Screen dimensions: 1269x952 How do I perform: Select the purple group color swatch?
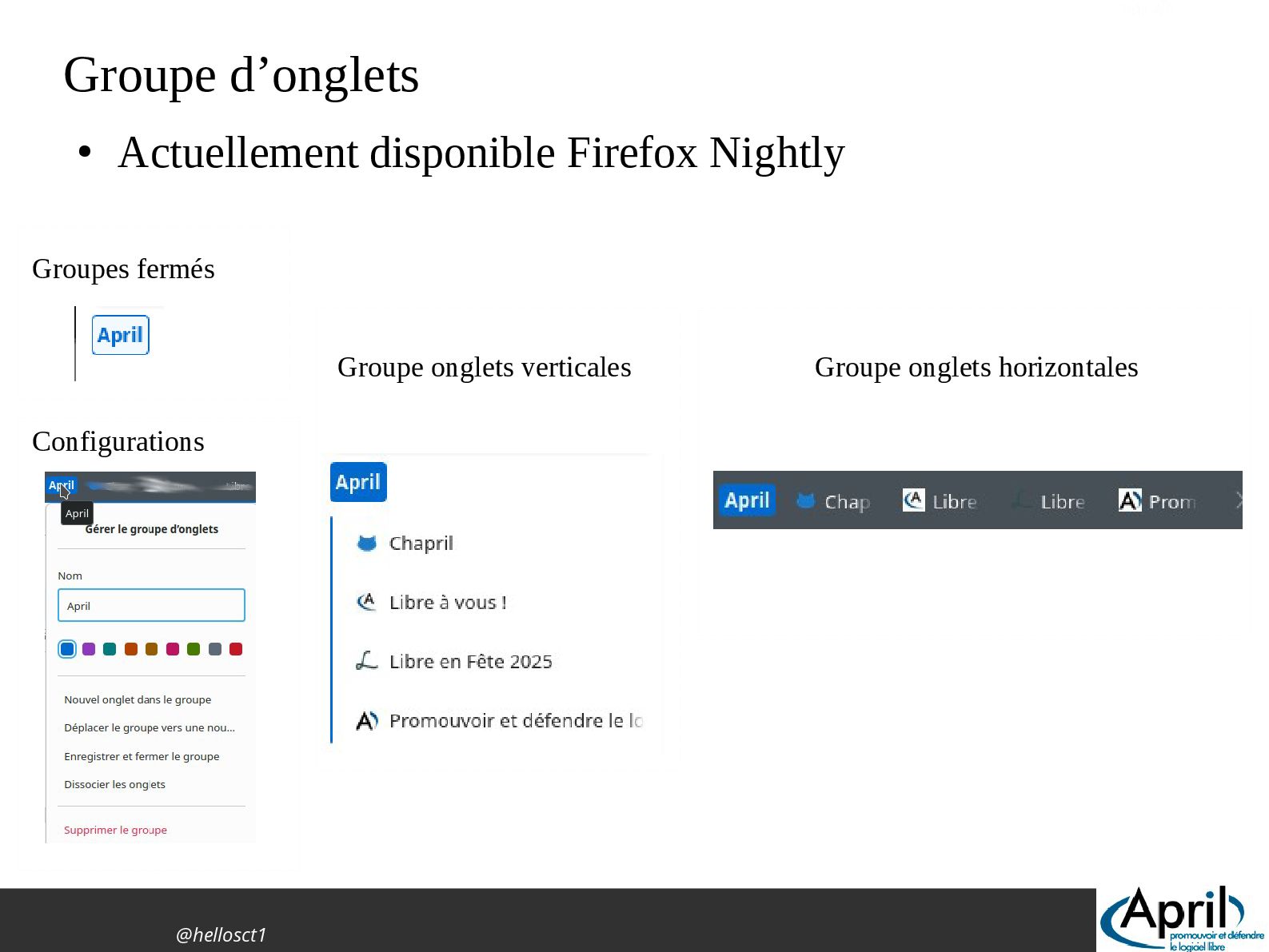(x=89, y=649)
